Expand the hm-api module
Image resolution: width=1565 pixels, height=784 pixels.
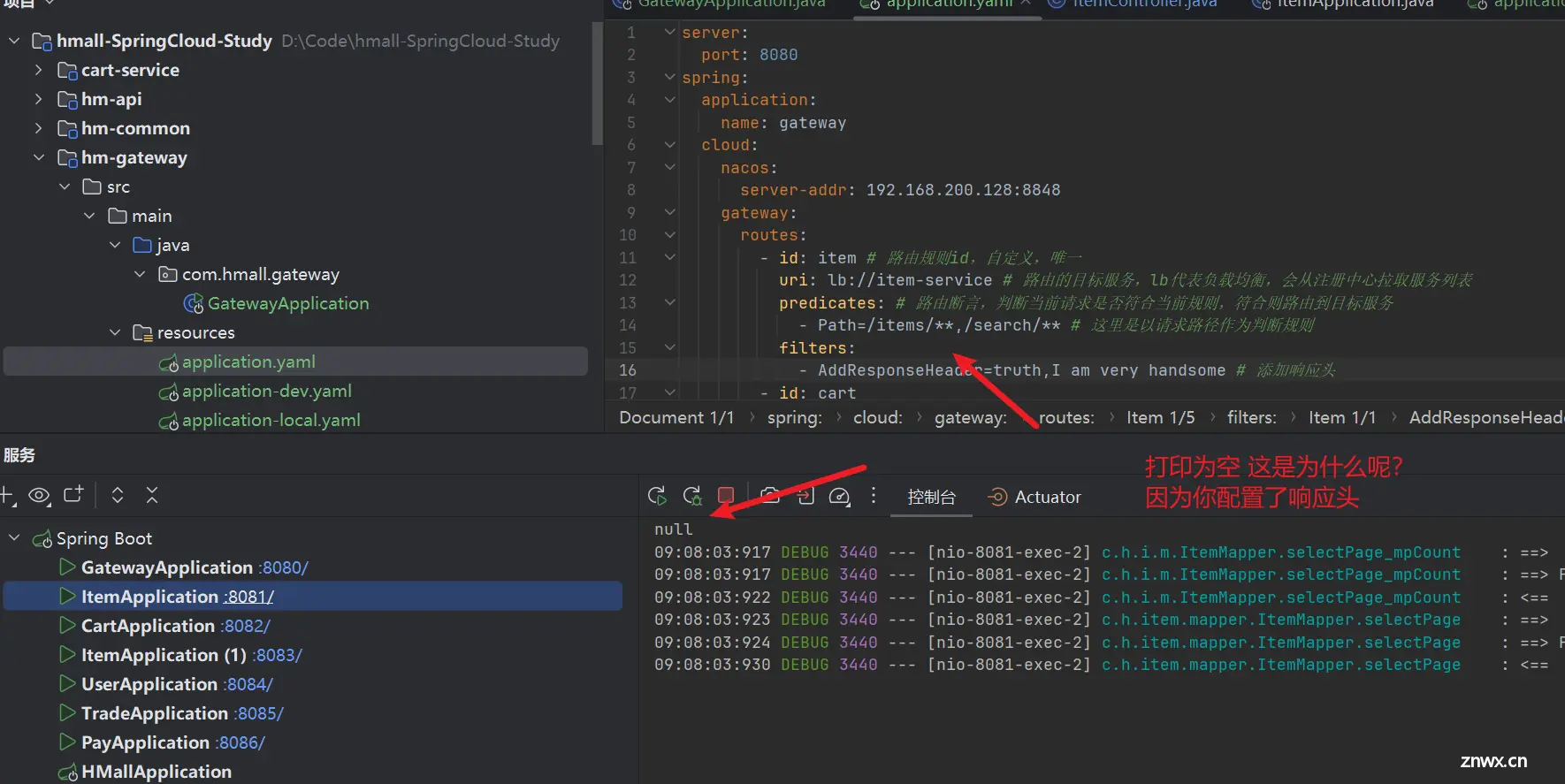point(38,99)
